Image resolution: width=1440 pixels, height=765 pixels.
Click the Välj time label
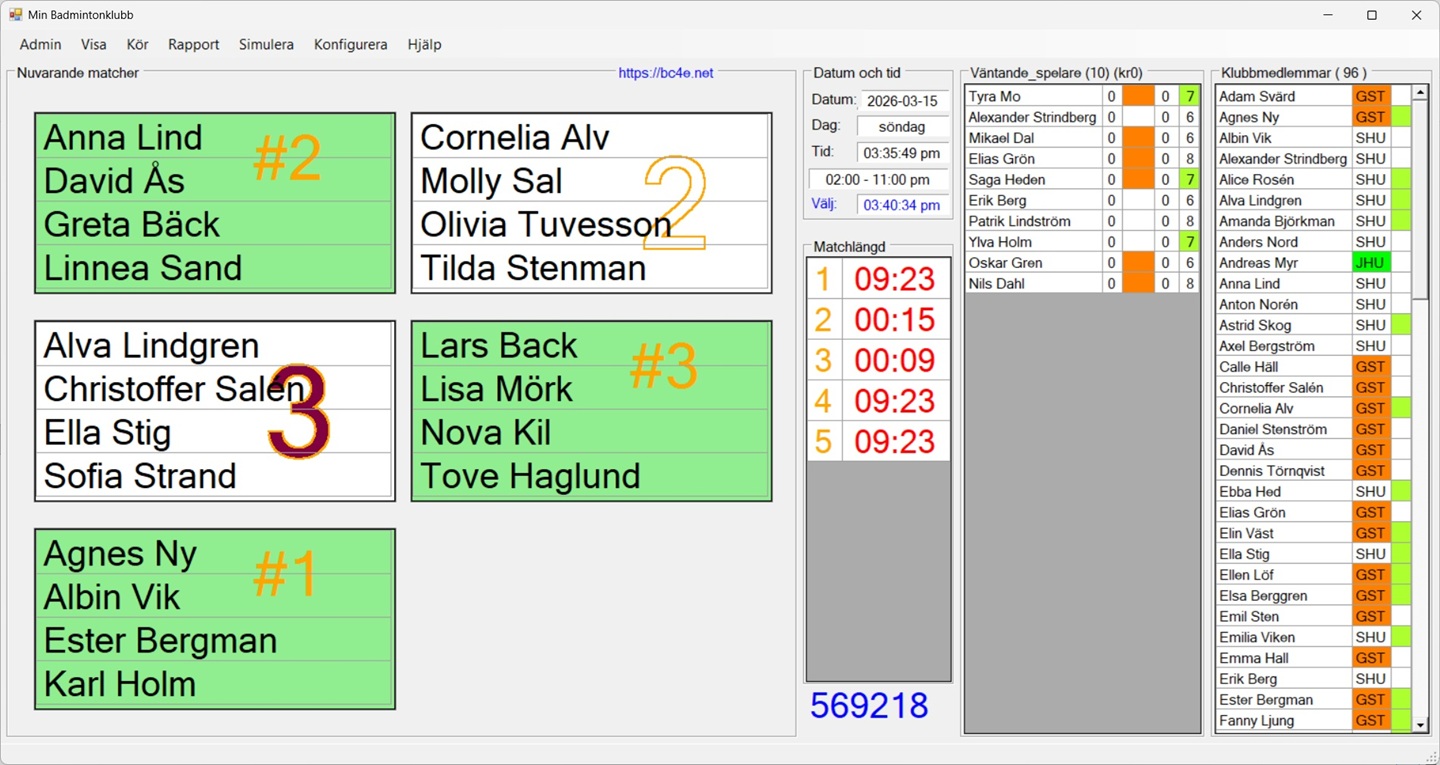click(825, 204)
